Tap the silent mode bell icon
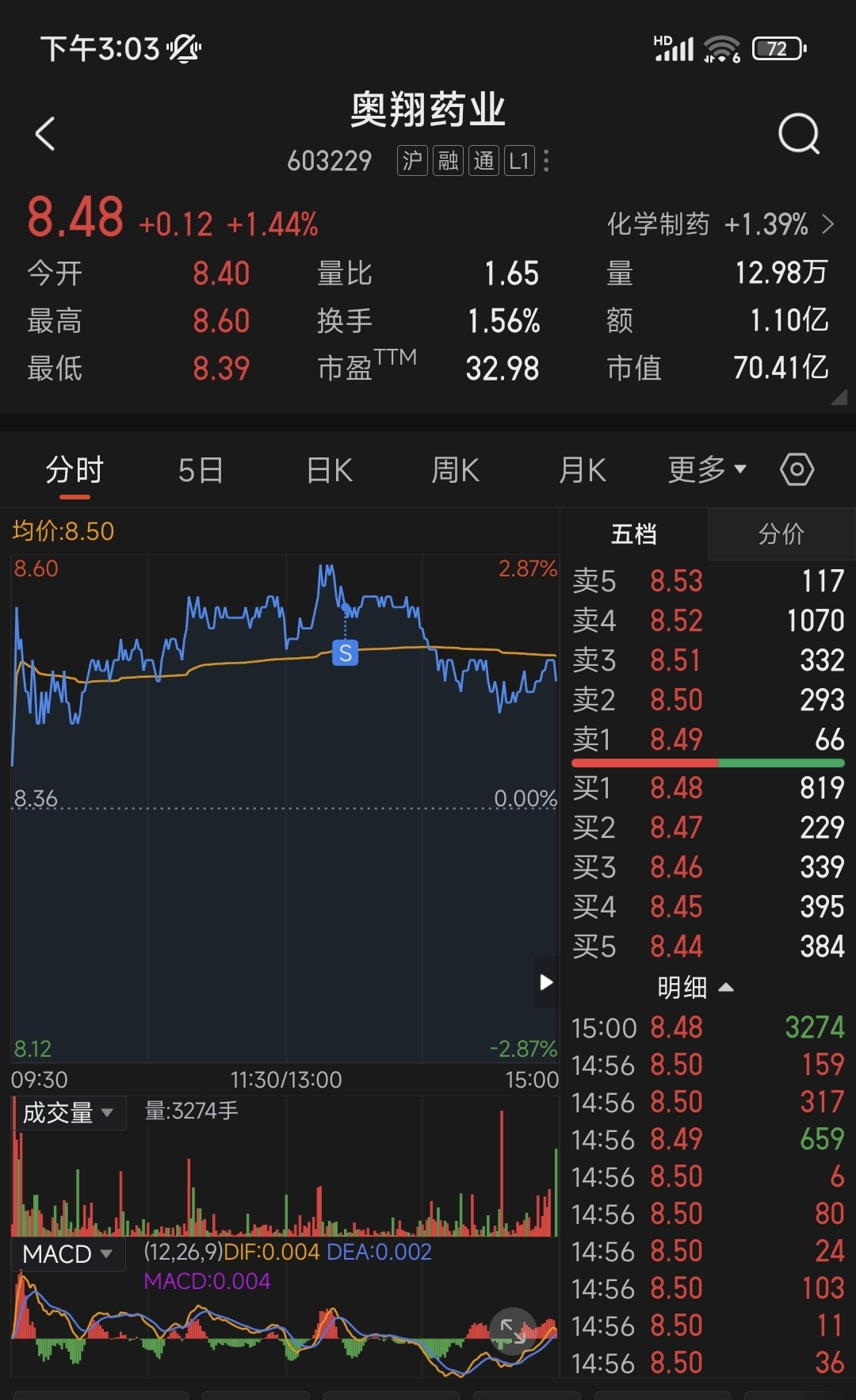This screenshot has width=856, height=1400. click(184, 49)
